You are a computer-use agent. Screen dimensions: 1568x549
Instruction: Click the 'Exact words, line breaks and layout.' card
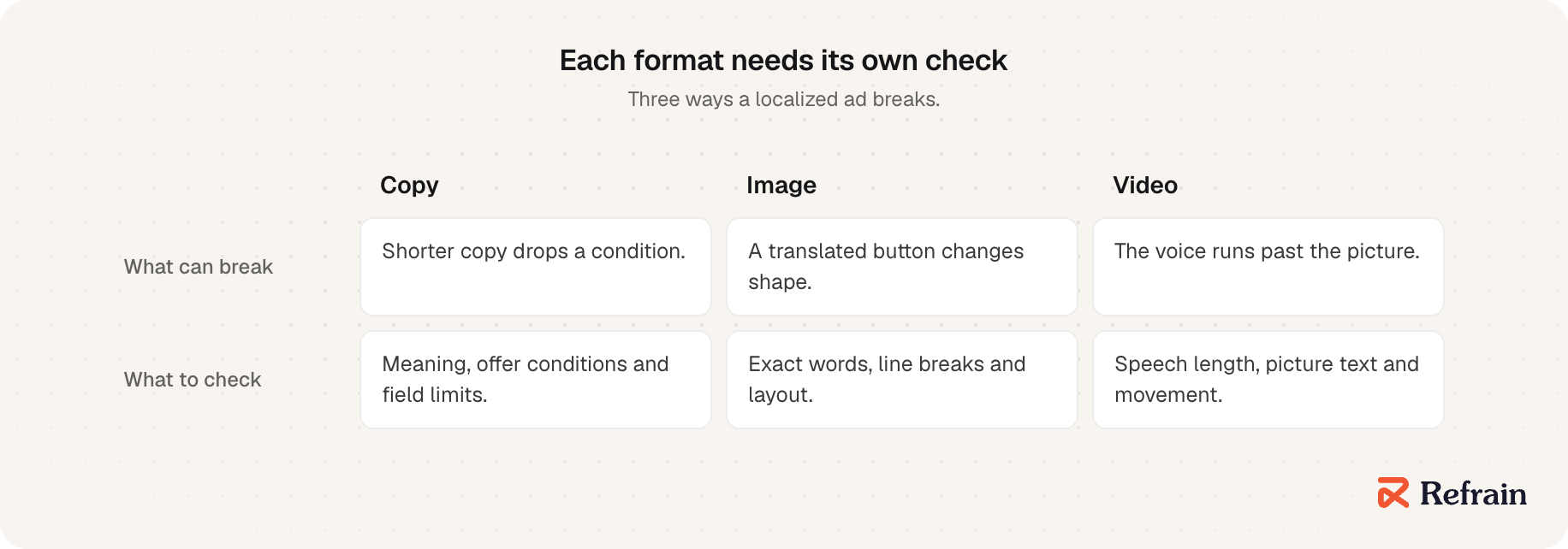(x=902, y=380)
